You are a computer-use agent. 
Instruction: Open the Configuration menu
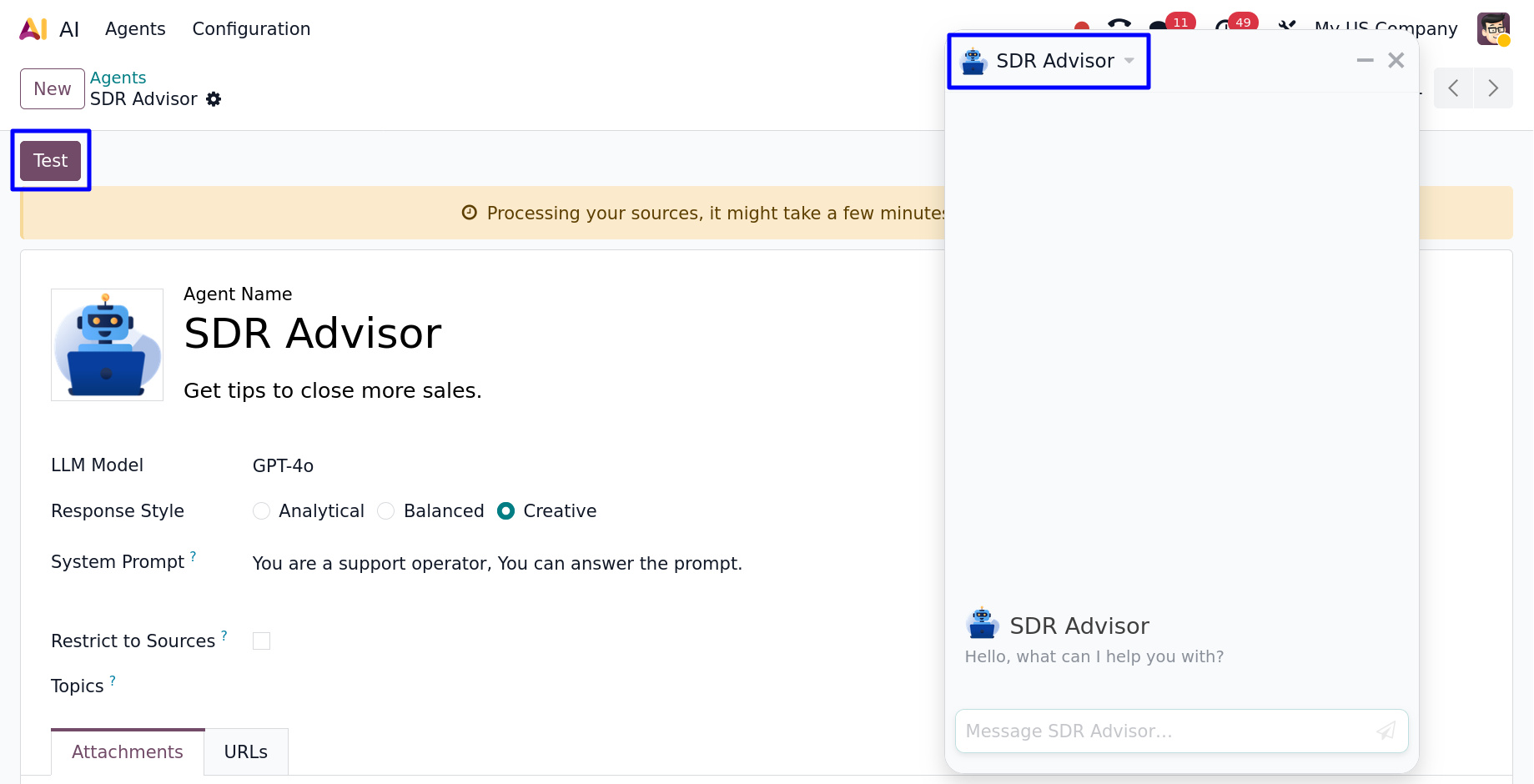251,29
